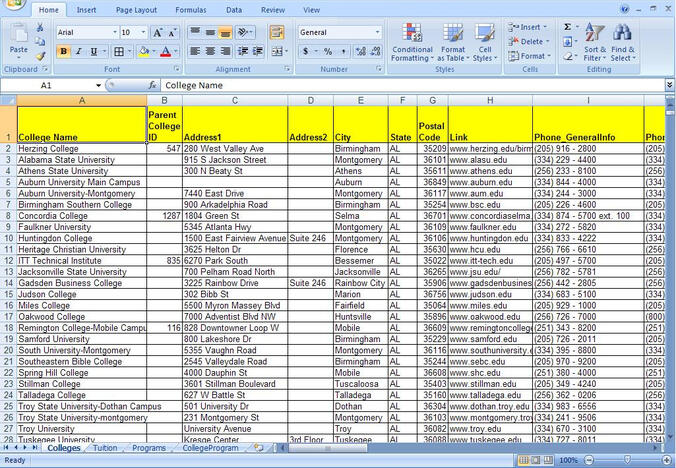Increase font size with Grow Font
This screenshot has height=468, width=676.
tap(158, 33)
